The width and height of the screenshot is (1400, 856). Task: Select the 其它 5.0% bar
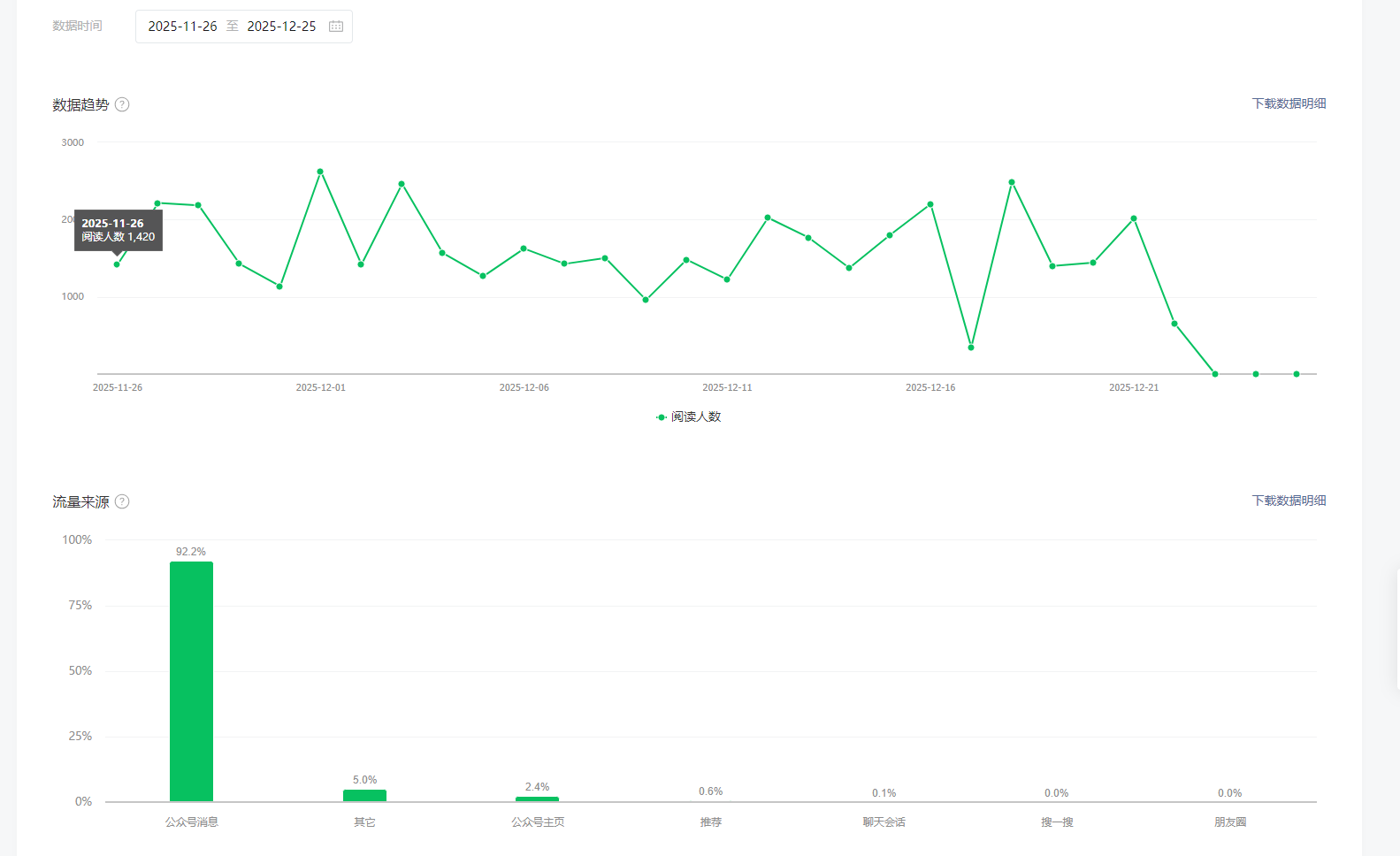364,796
